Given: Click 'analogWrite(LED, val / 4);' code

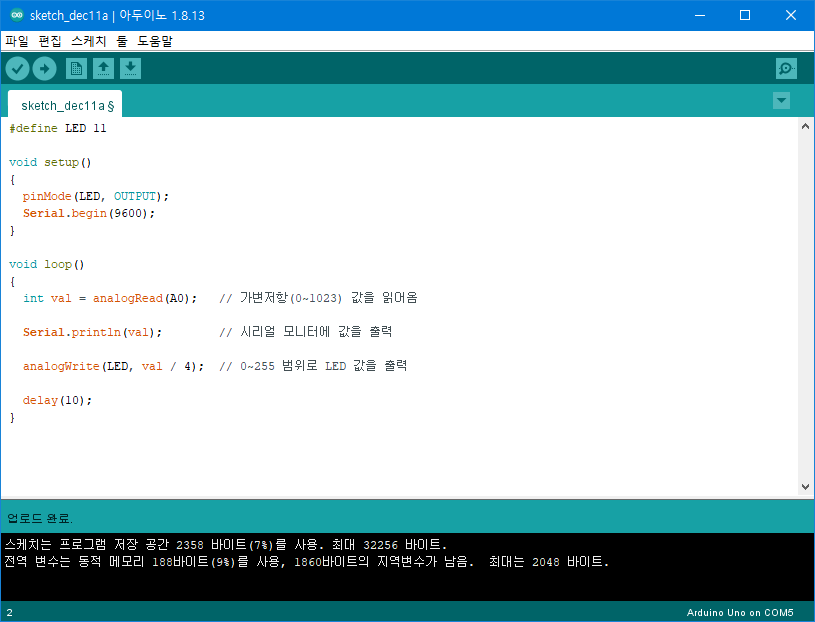Looking at the screenshot, I should pyautogui.click(x=113, y=366).
